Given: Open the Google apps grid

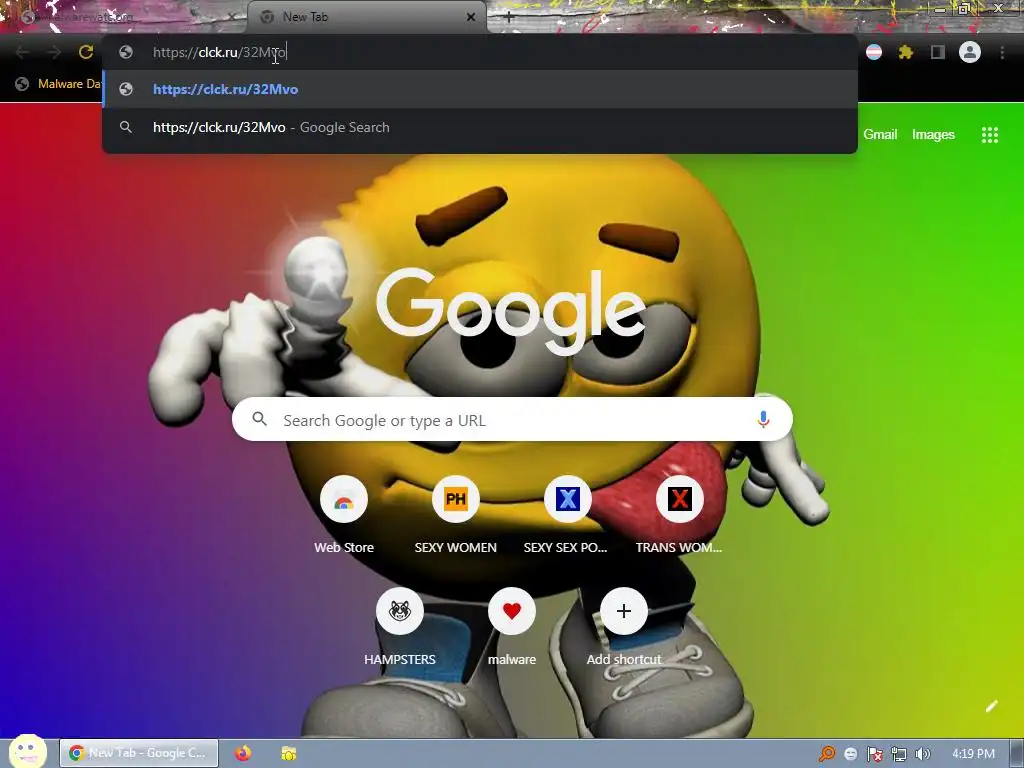Looking at the screenshot, I should tap(989, 135).
